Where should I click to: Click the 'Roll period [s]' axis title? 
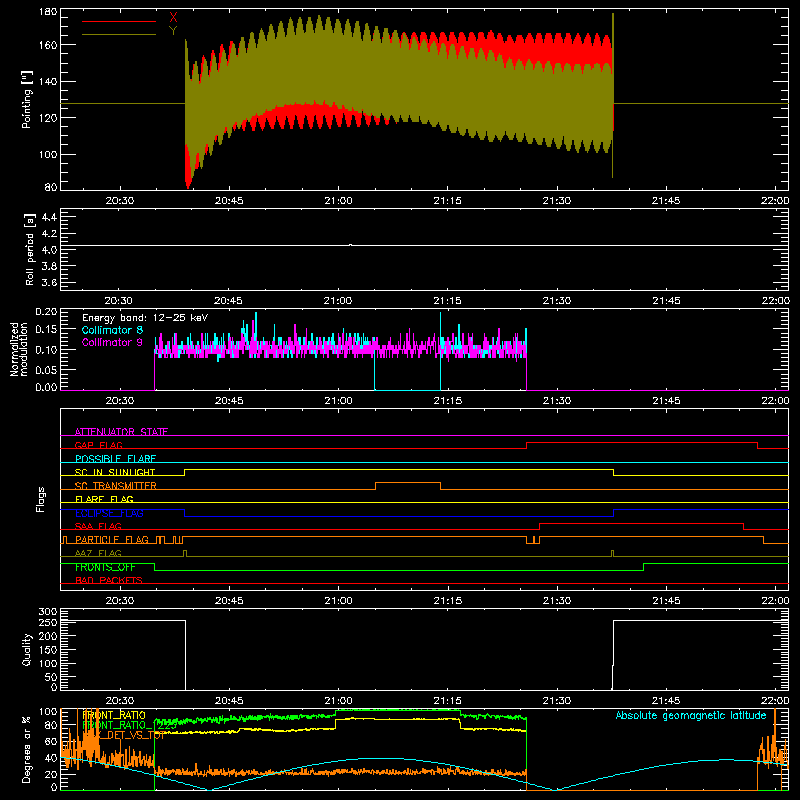(x=29, y=250)
